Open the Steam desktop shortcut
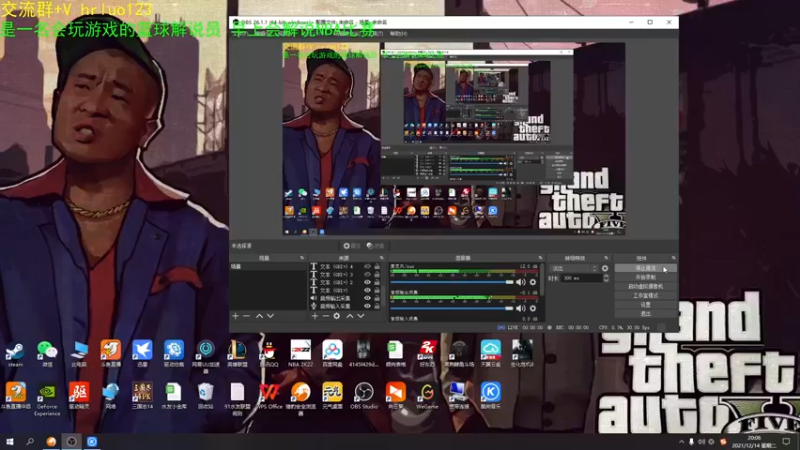 tap(15, 354)
